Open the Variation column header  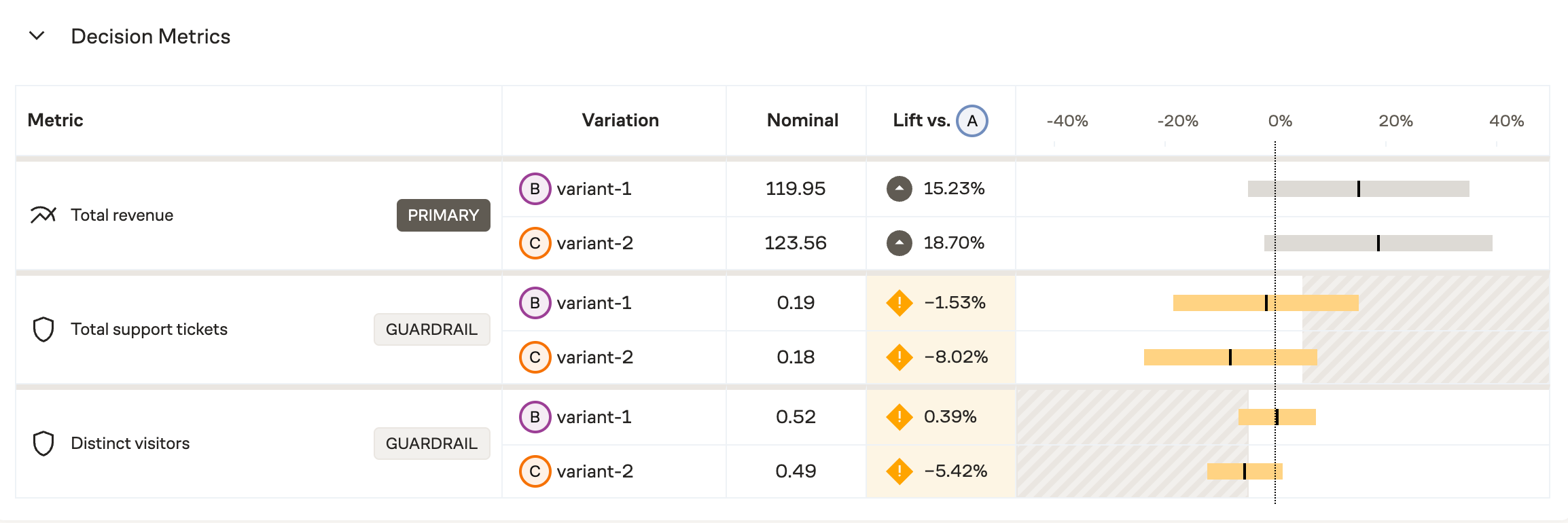(620, 120)
